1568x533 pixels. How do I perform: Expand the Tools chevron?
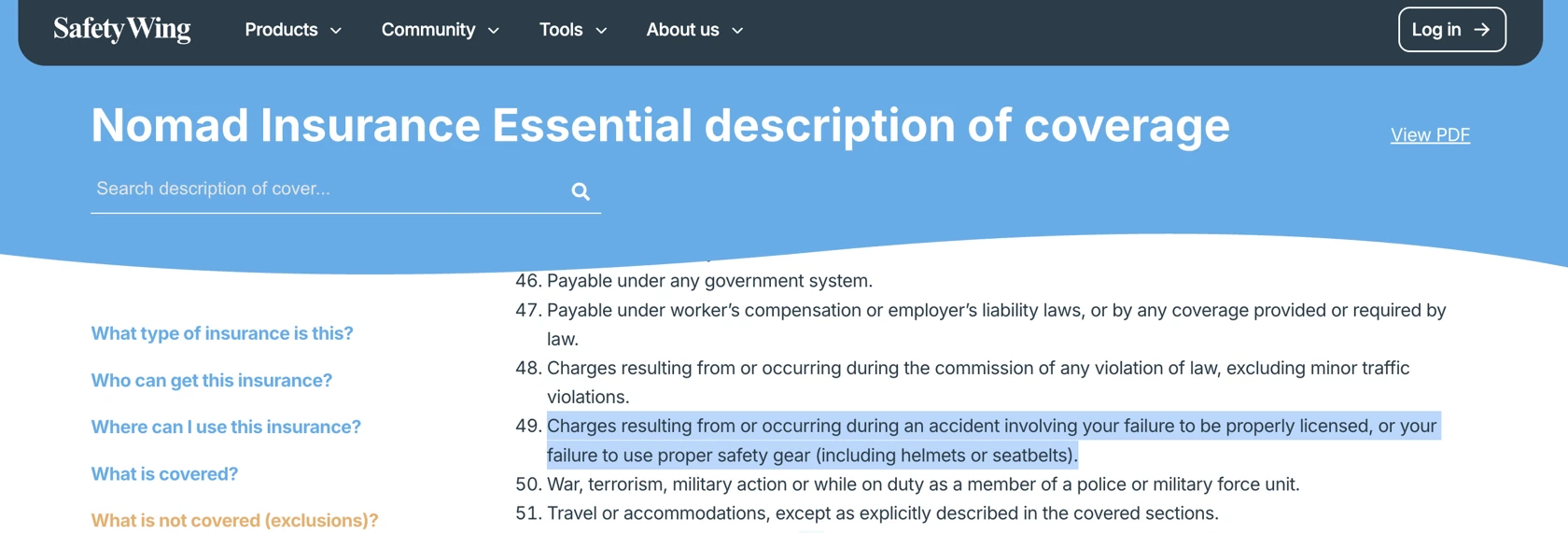point(601,31)
